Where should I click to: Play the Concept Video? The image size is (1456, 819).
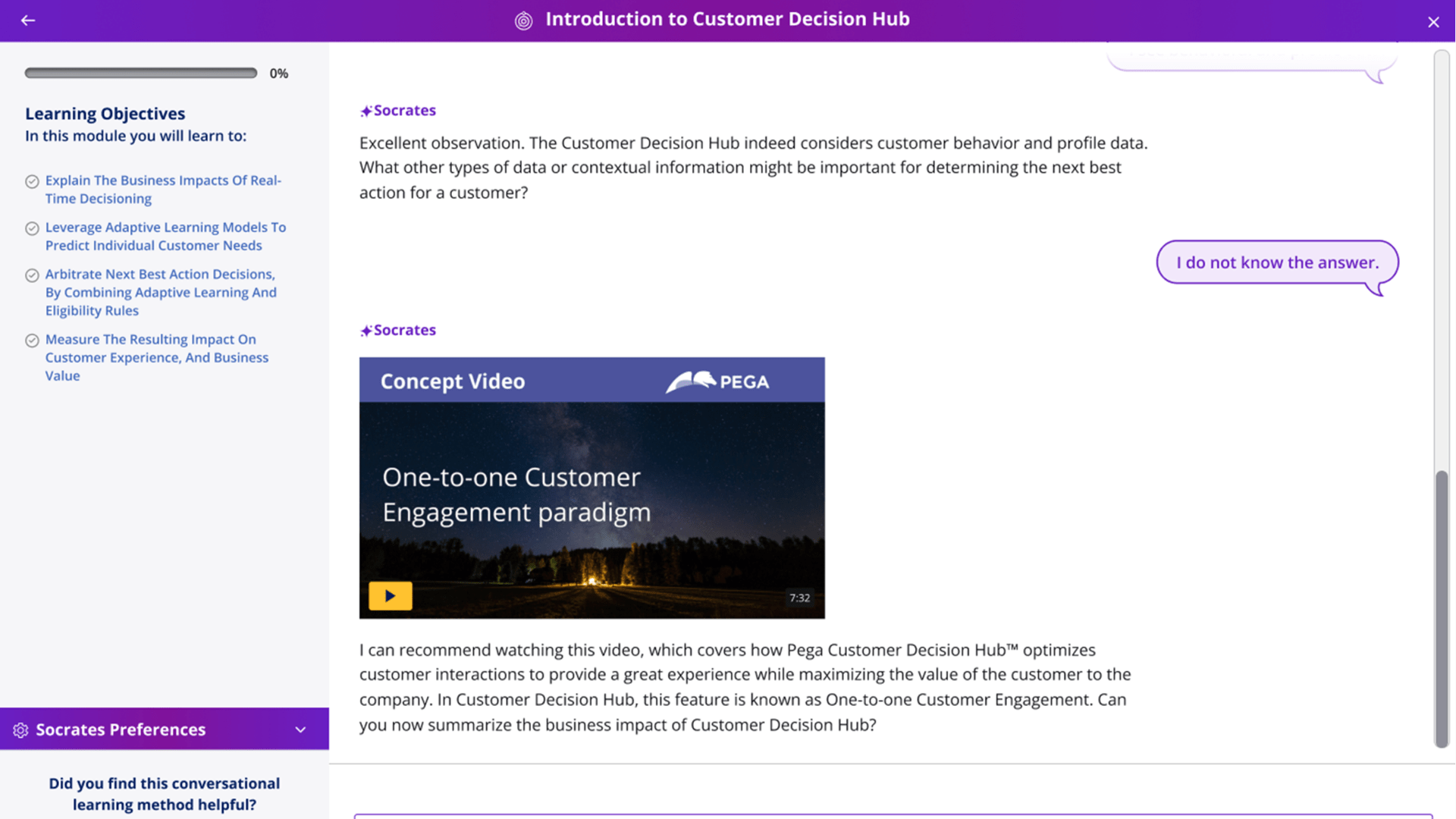click(390, 596)
